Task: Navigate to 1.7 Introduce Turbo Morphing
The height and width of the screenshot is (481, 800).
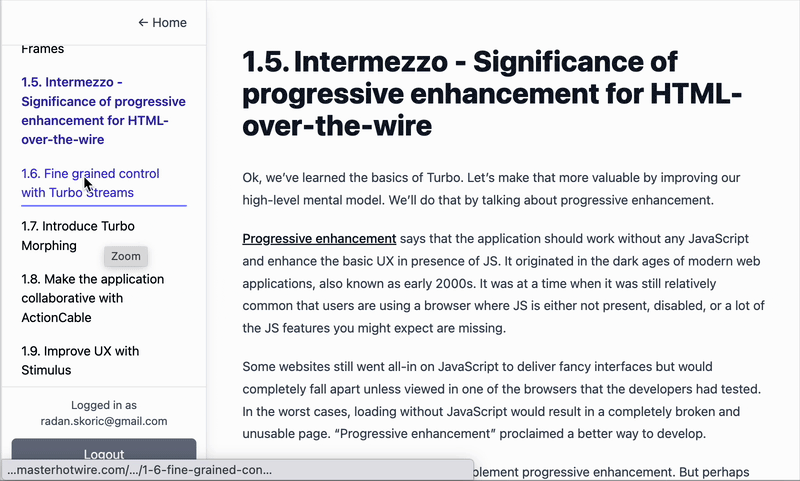Action: point(77,236)
